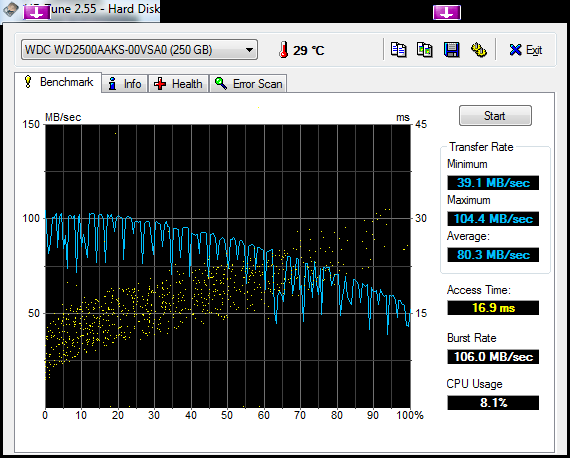Click the Burst Rate value field
This screenshot has width=570, height=458.
[x=493, y=357]
